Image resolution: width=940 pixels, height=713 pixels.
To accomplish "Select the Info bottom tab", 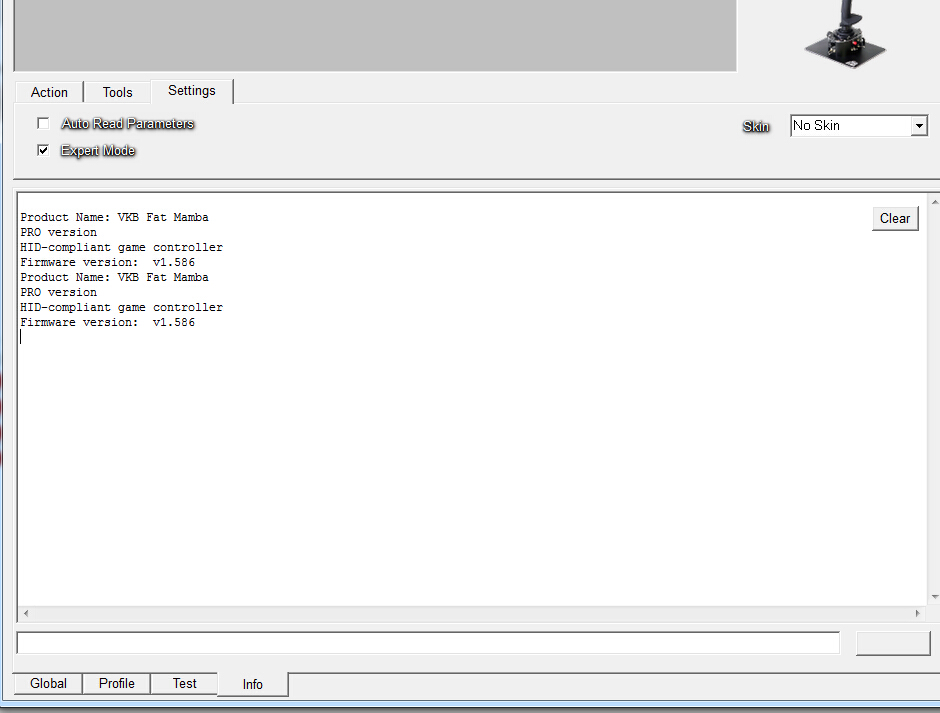I will point(252,684).
